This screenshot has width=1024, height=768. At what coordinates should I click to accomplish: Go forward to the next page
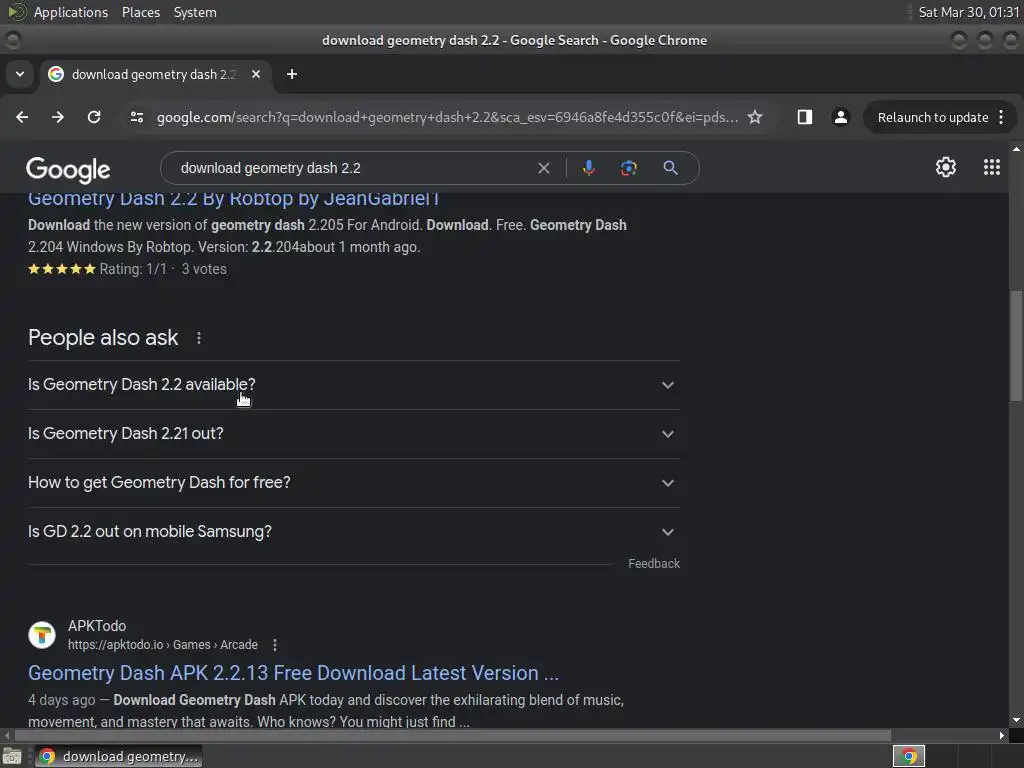pos(58,117)
